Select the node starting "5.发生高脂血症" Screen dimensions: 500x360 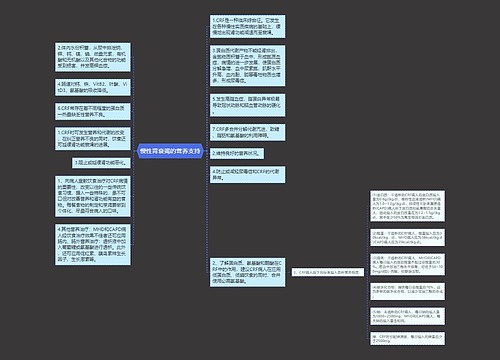(x=247, y=105)
